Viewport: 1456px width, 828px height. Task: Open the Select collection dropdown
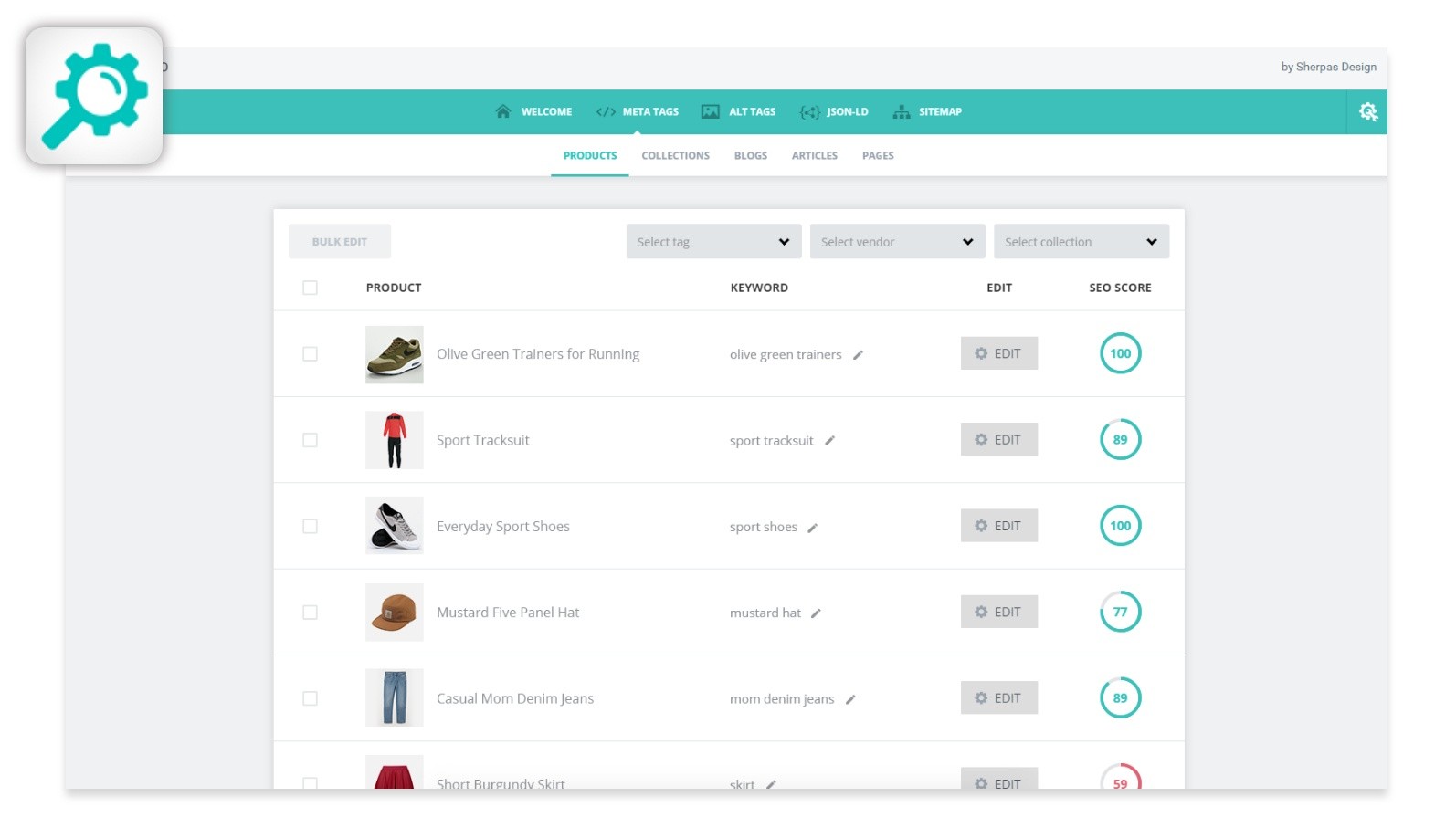pos(1081,242)
